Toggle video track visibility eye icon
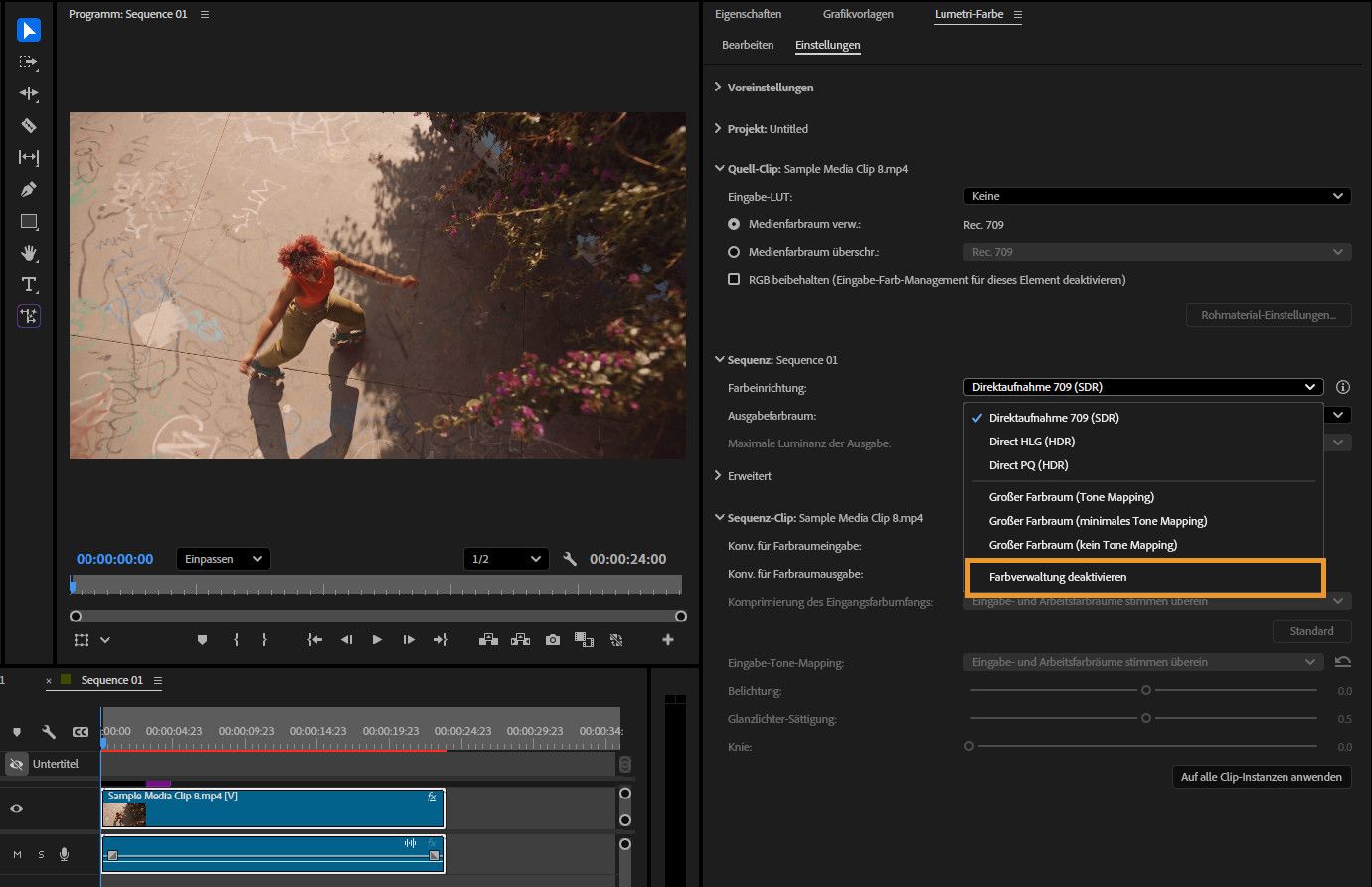This screenshot has height=887, width=1372. tap(17, 808)
